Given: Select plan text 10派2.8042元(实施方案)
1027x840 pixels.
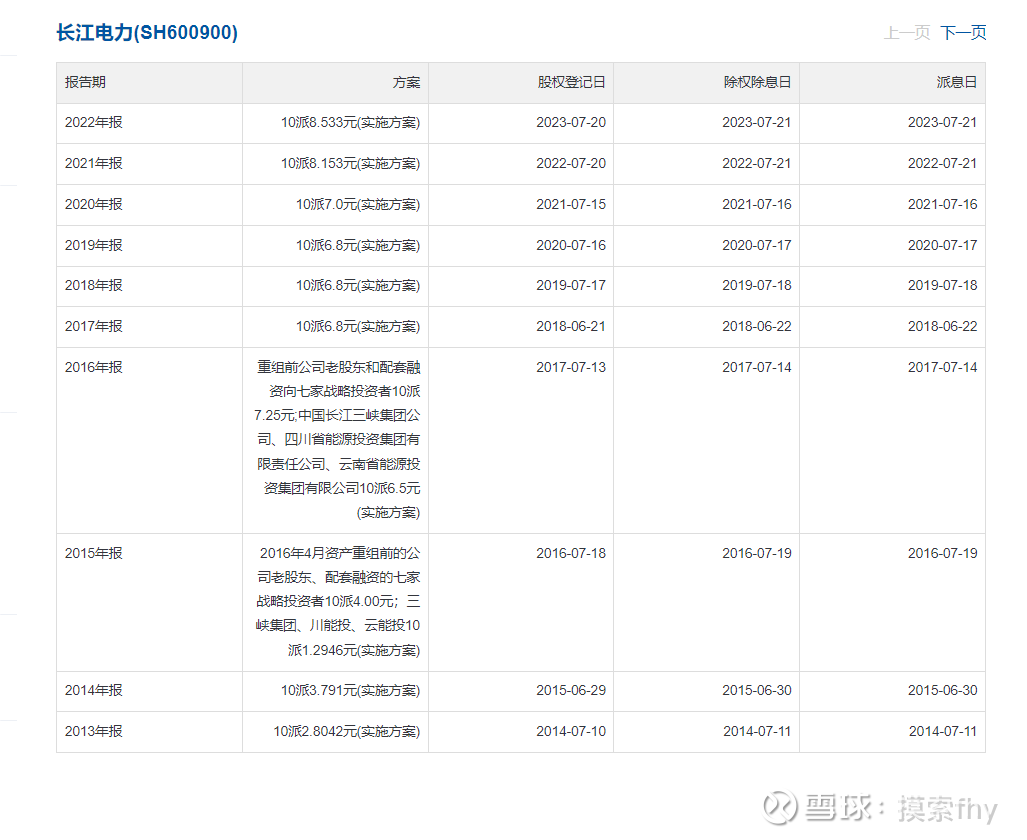Looking at the screenshot, I should (346, 731).
